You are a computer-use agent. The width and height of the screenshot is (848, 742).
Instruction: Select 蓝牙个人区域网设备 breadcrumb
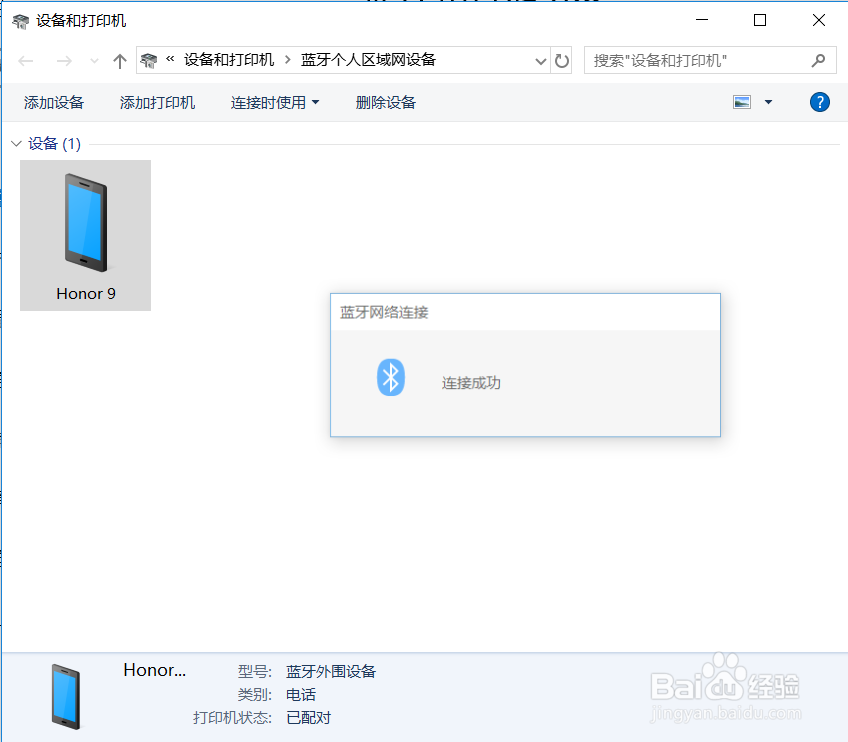pyautogui.click(x=368, y=60)
